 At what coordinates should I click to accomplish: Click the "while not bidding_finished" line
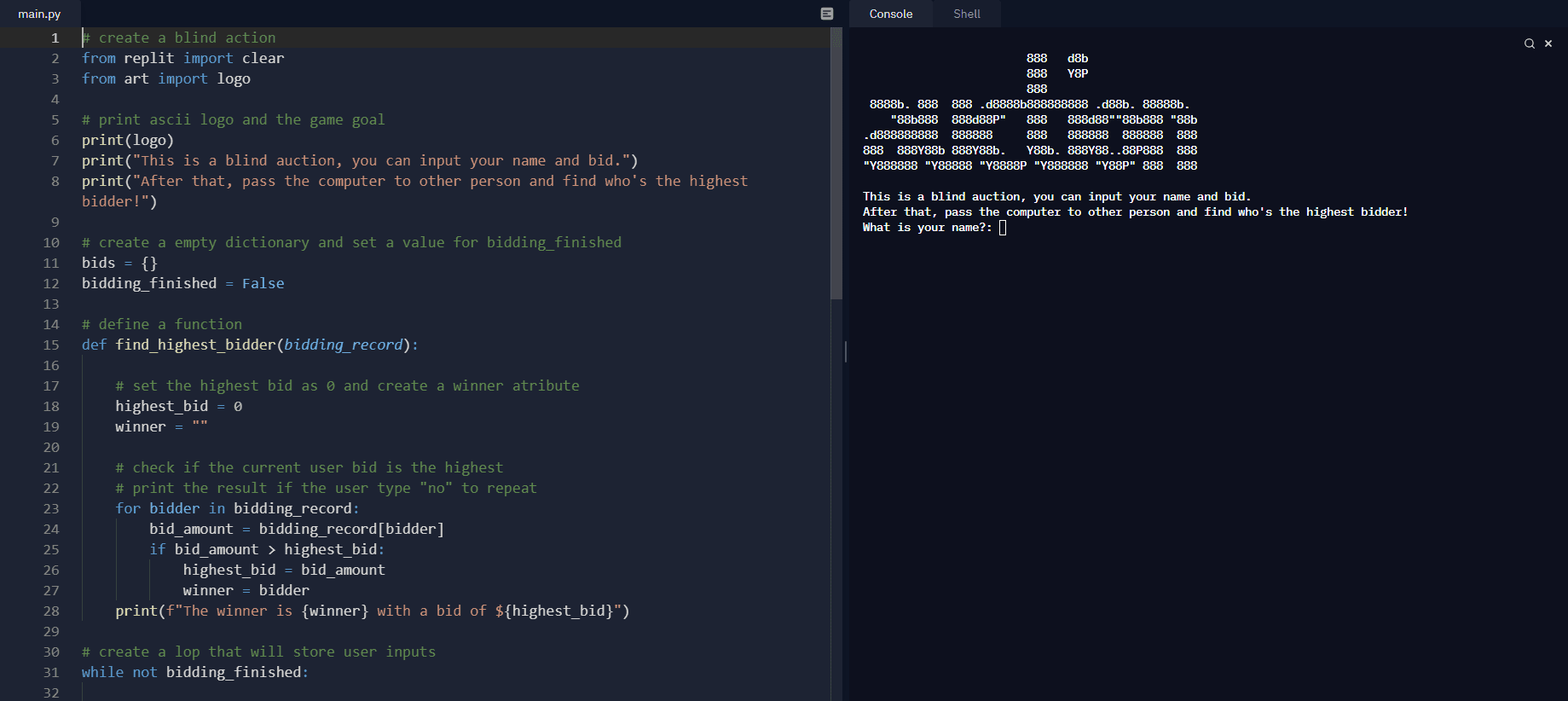pyautogui.click(x=194, y=673)
